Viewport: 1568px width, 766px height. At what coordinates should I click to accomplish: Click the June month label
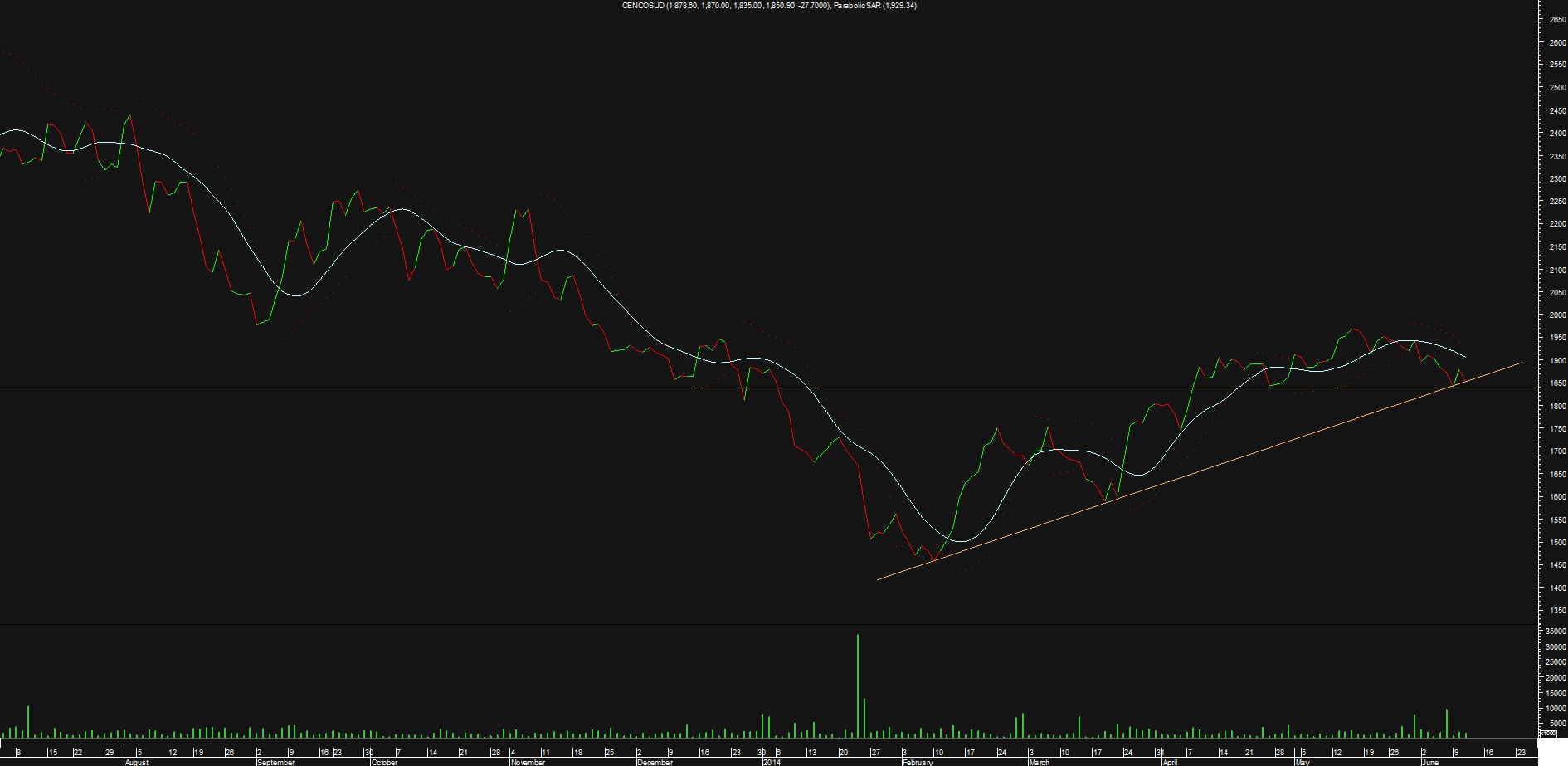pos(1430,762)
